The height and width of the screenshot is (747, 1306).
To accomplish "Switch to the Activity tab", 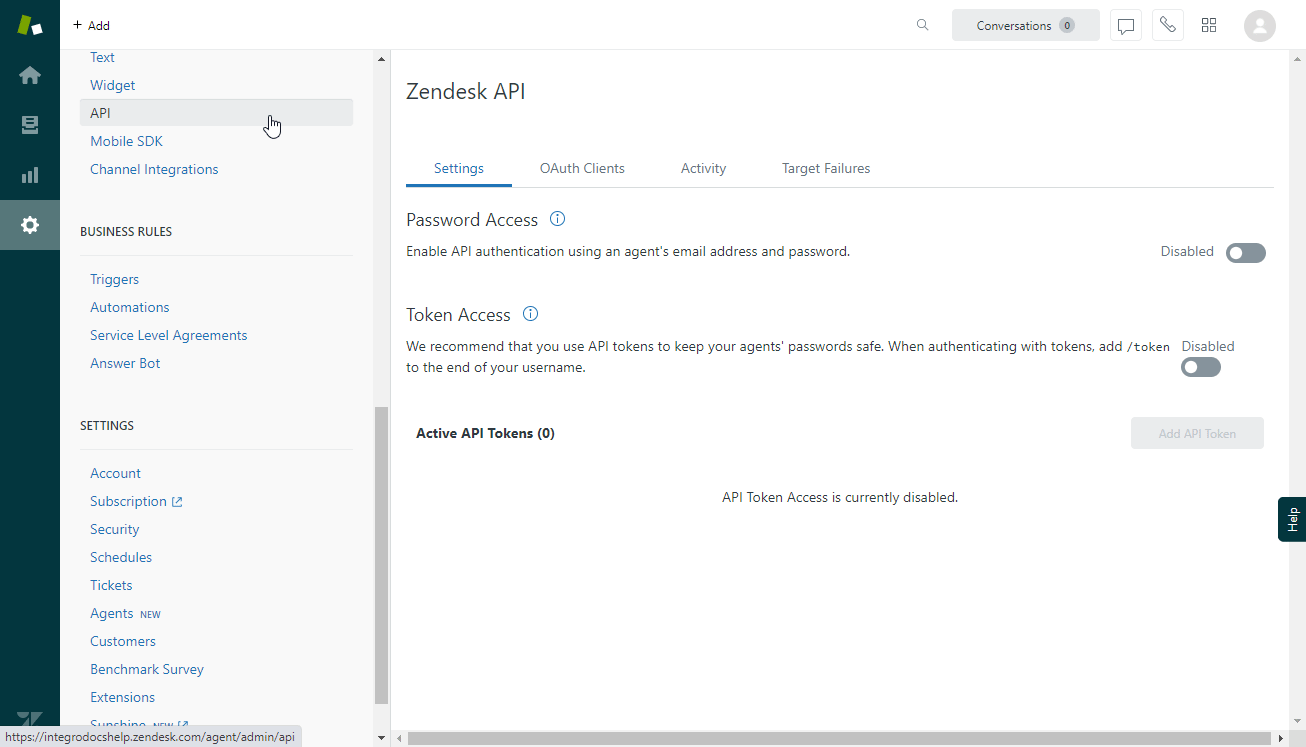I will click(704, 169).
